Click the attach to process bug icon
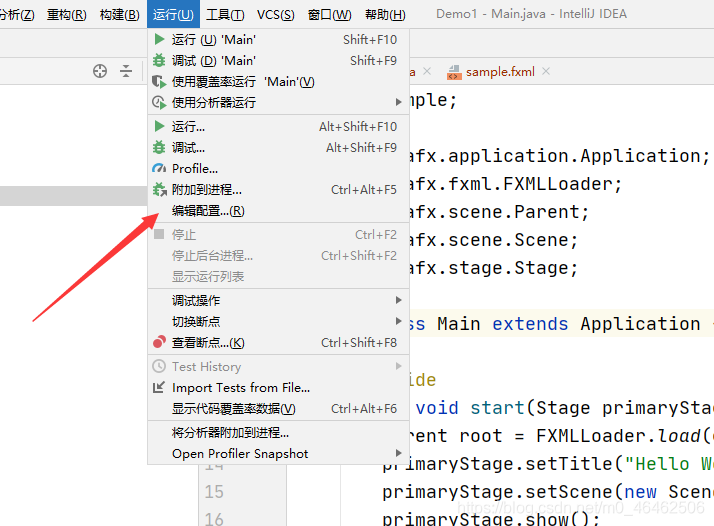 tap(158, 190)
